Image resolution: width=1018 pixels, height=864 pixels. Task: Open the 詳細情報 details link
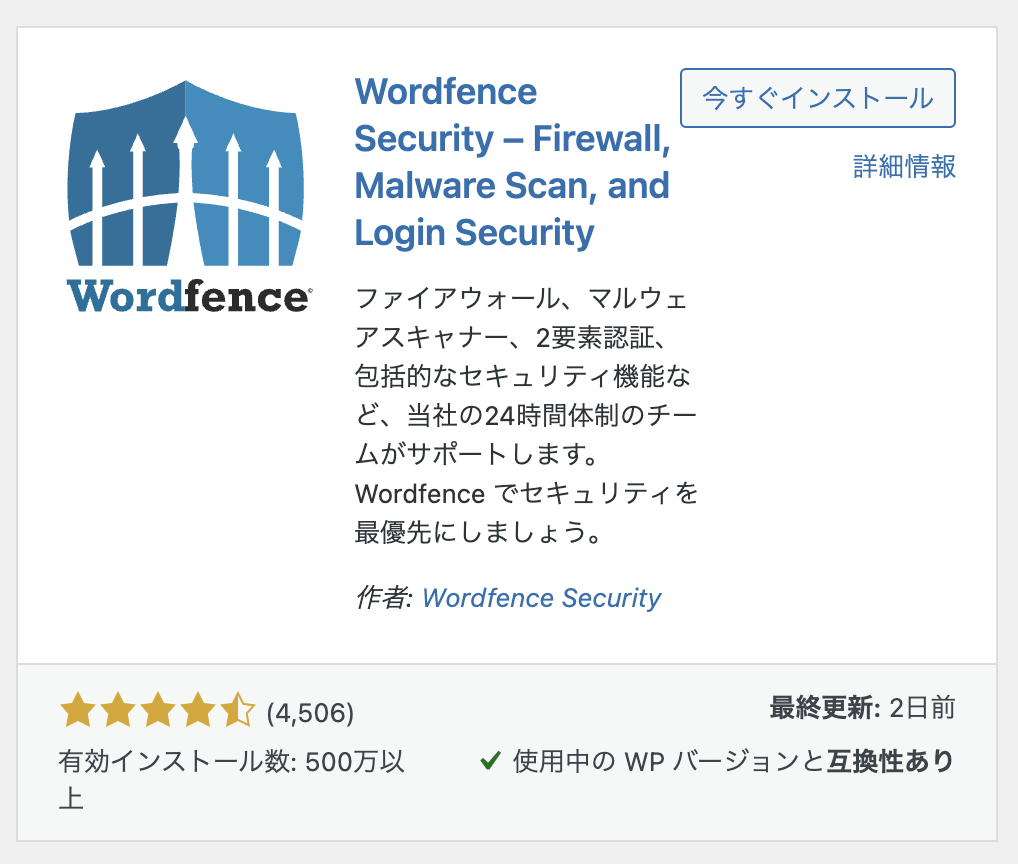click(904, 166)
